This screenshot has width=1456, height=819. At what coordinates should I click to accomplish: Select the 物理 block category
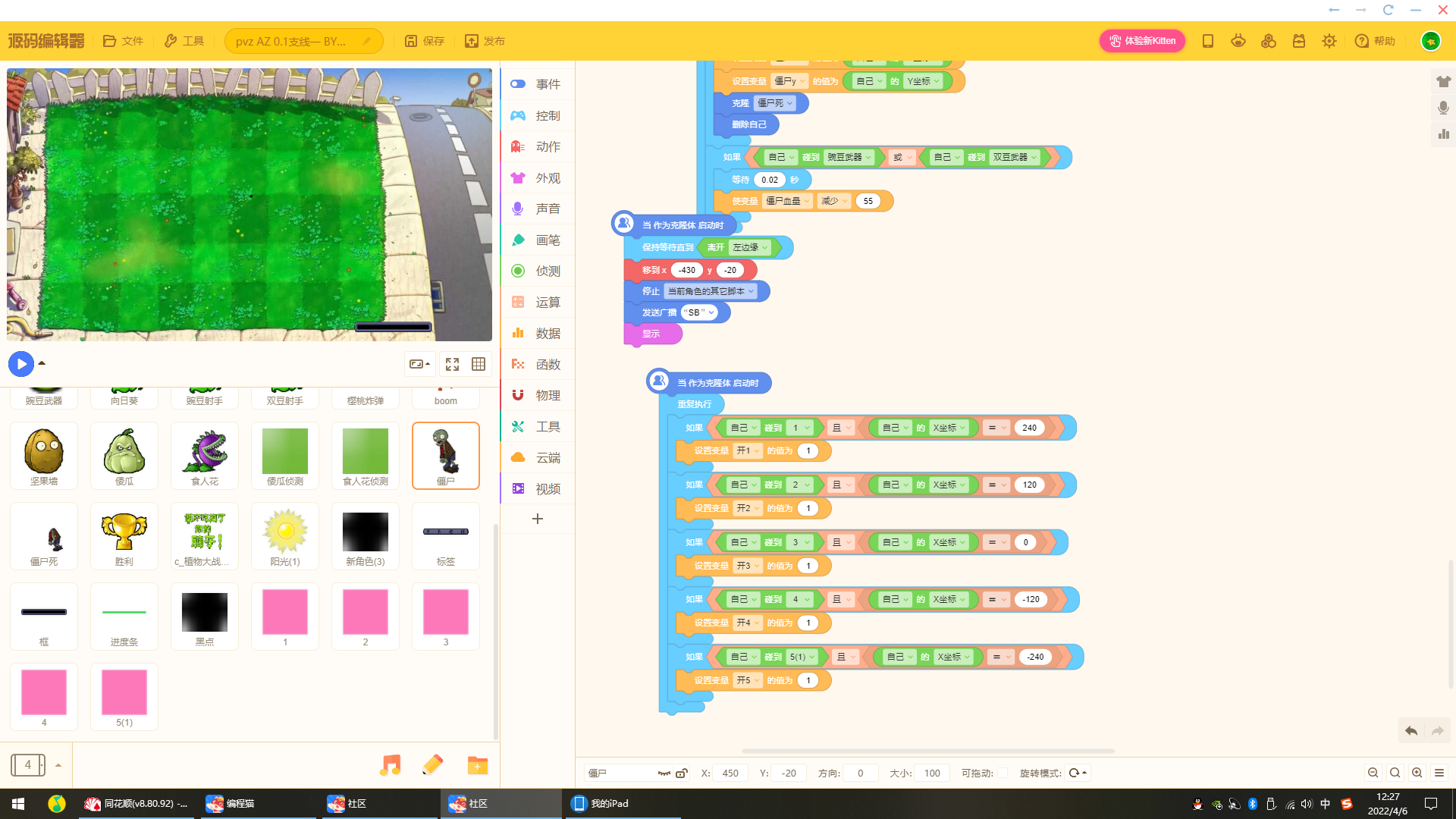pos(537,395)
